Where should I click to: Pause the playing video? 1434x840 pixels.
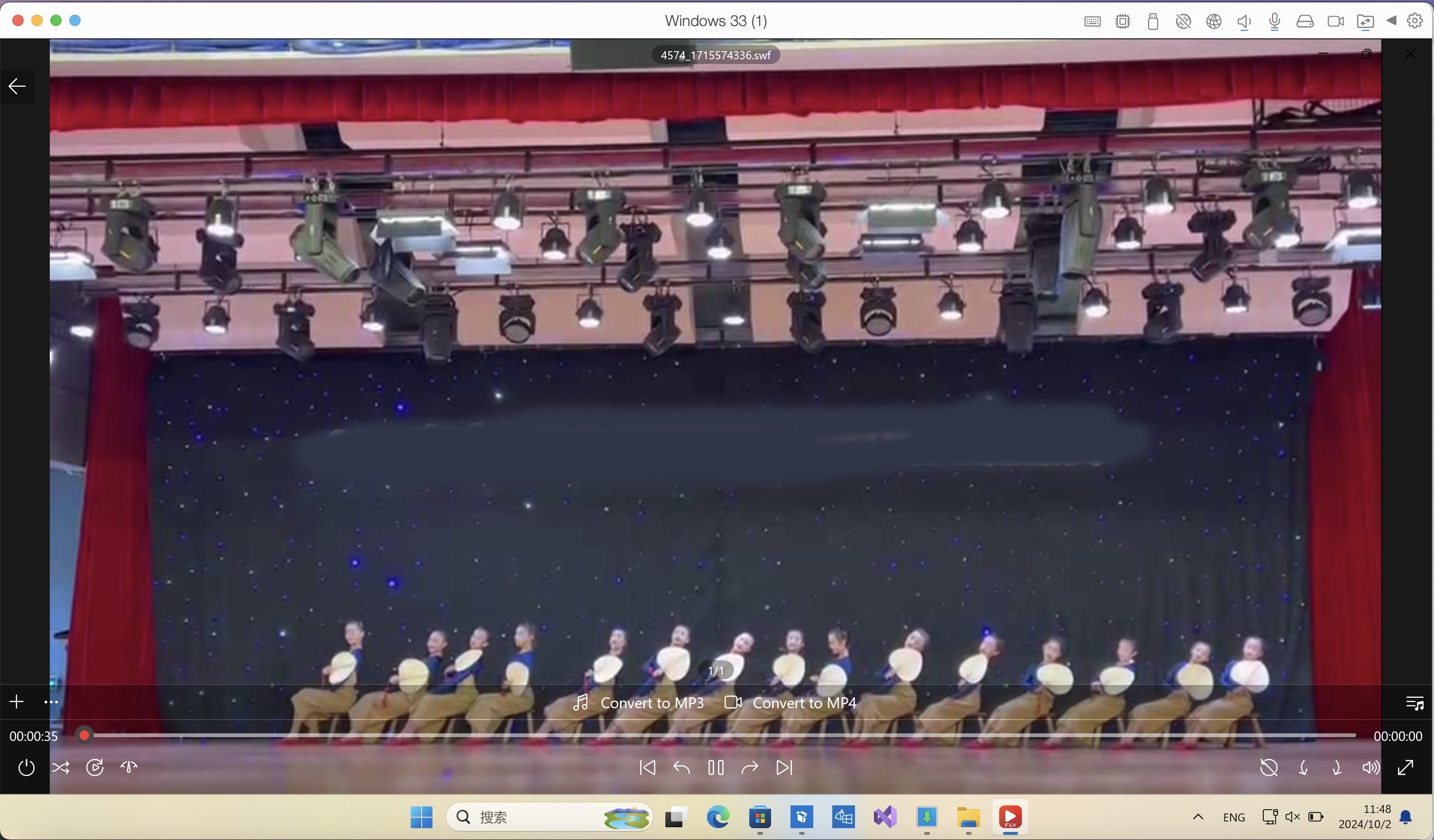click(716, 768)
